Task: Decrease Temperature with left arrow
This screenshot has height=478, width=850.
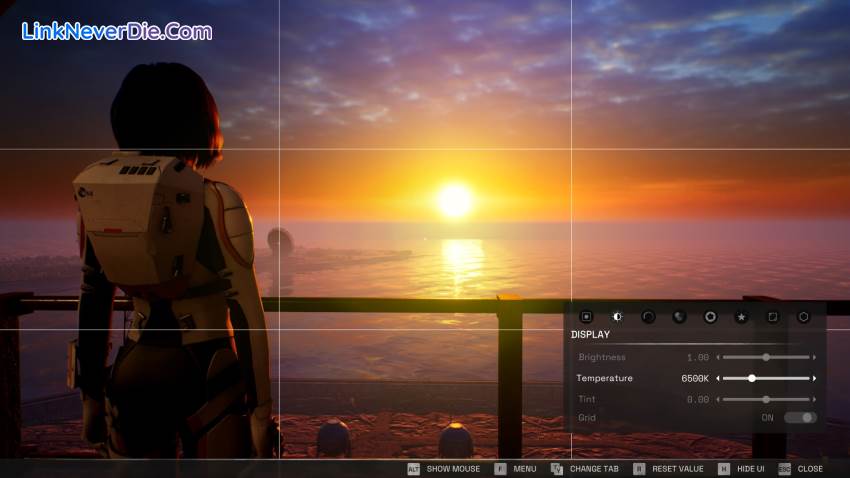Action: pyautogui.click(x=717, y=379)
